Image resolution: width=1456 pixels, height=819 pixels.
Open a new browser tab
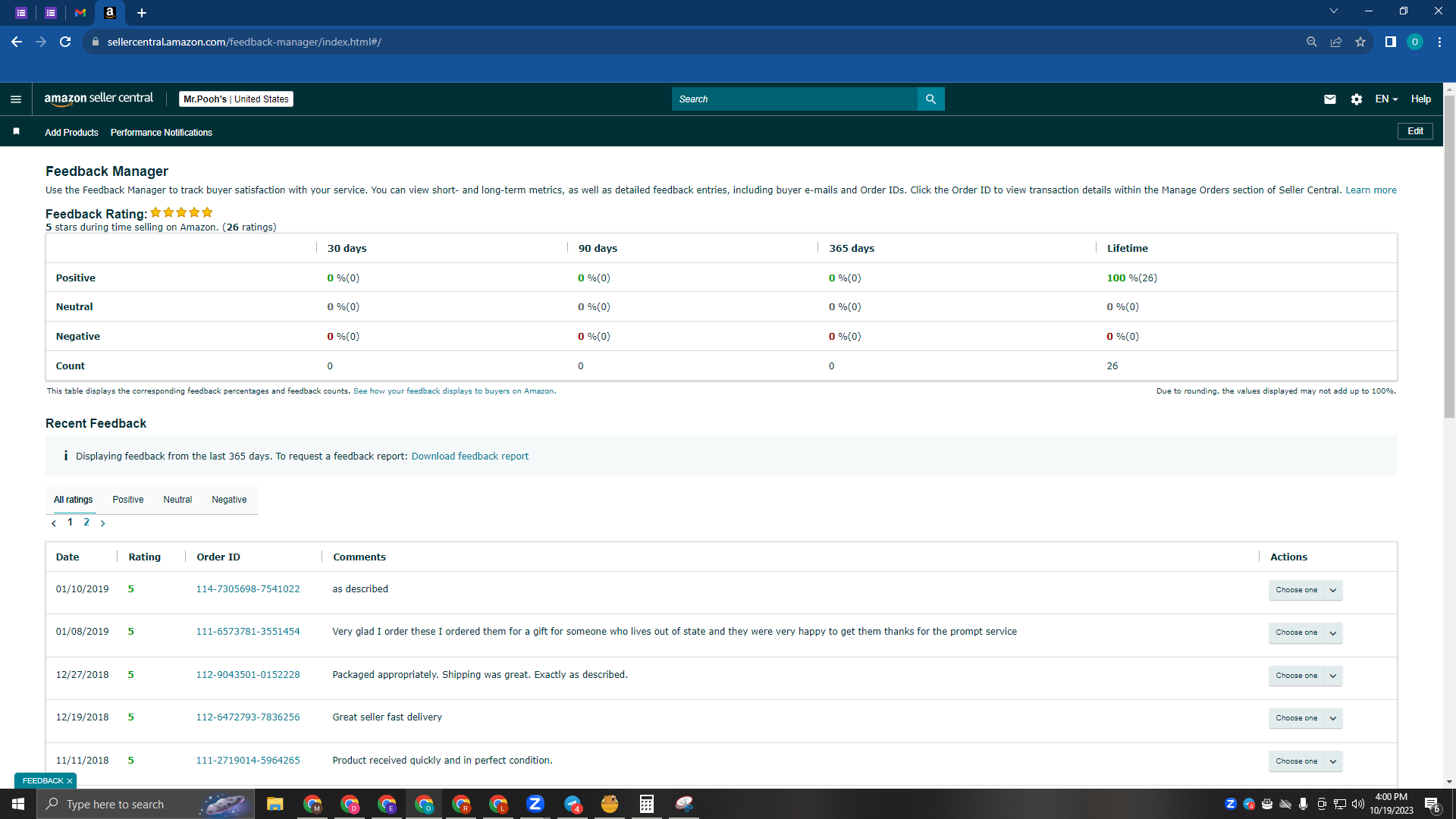[x=142, y=13]
